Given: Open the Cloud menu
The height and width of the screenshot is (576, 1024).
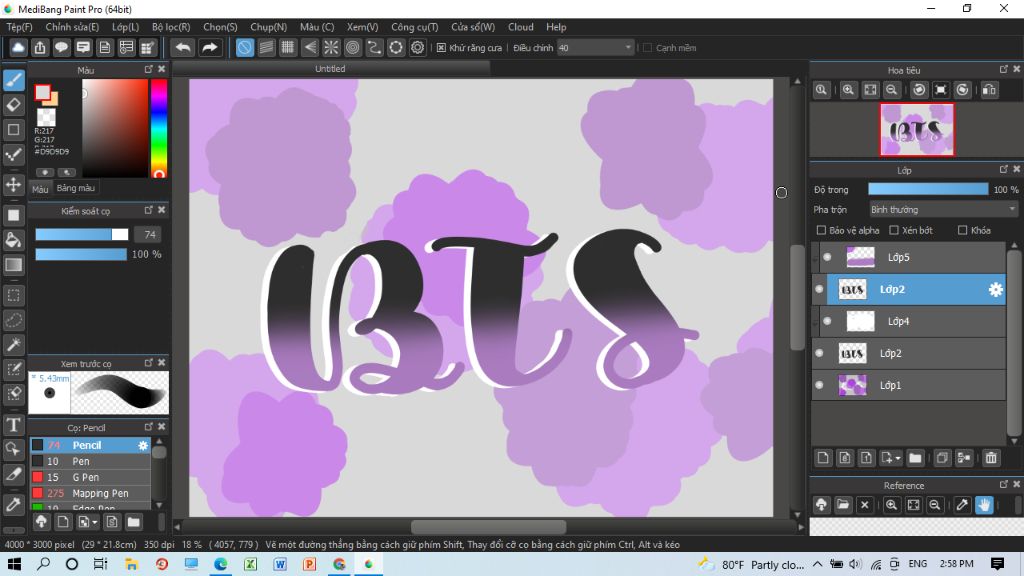Looking at the screenshot, I should point(520,27).
